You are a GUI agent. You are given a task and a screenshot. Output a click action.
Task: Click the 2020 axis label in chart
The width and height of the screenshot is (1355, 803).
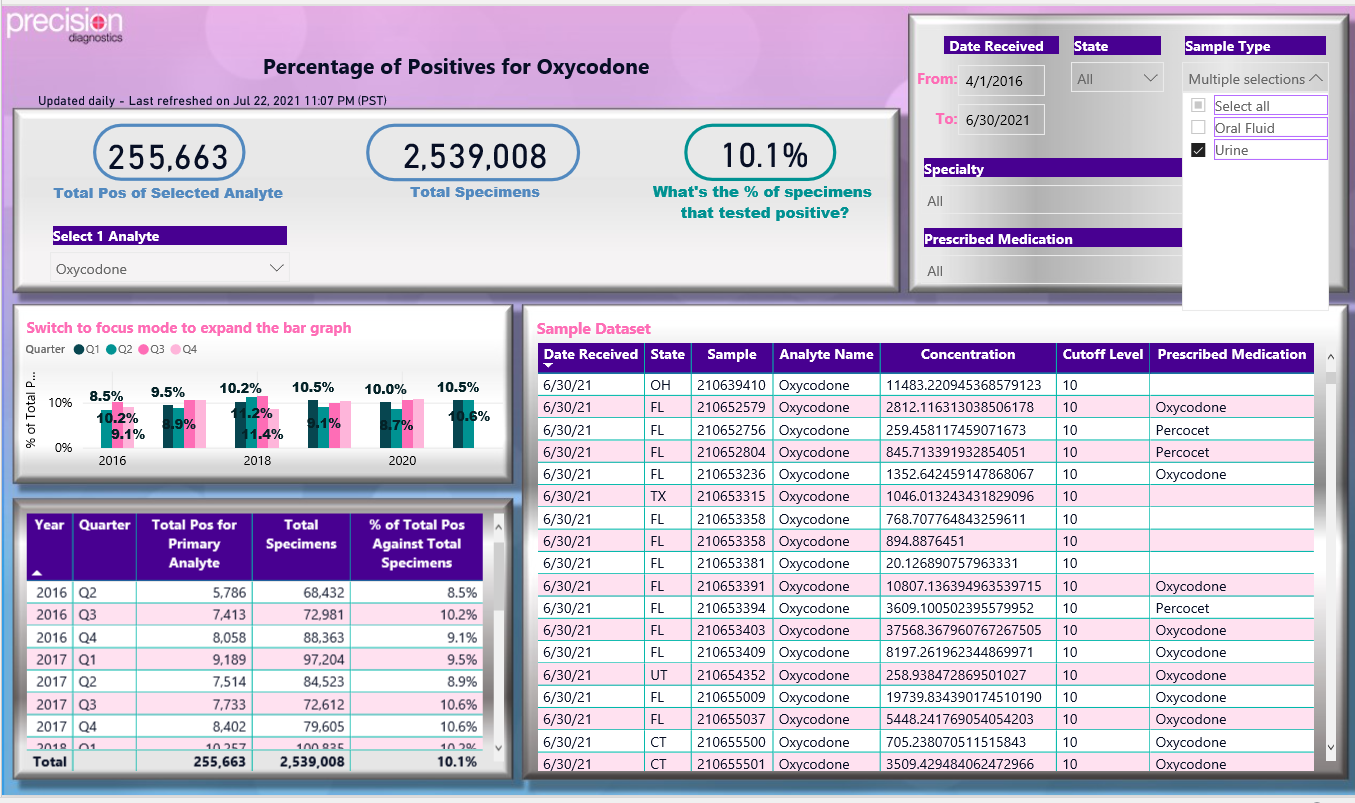click(x=402, y=461)
